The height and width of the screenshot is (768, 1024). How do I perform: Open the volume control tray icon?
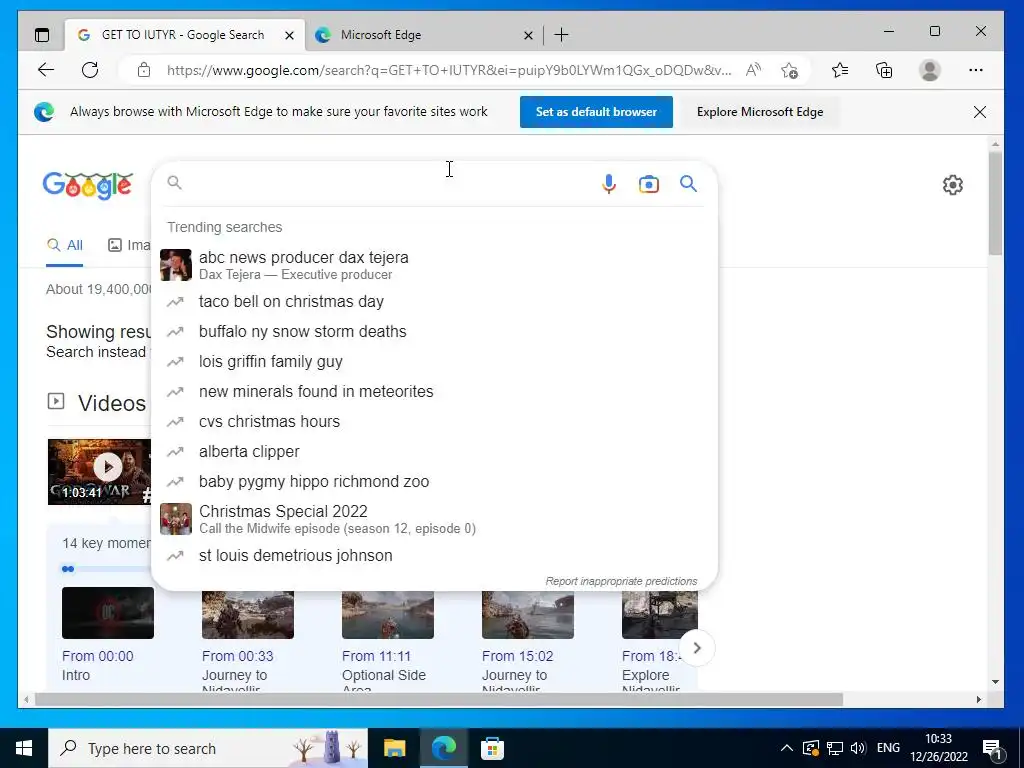pos(858,748)
